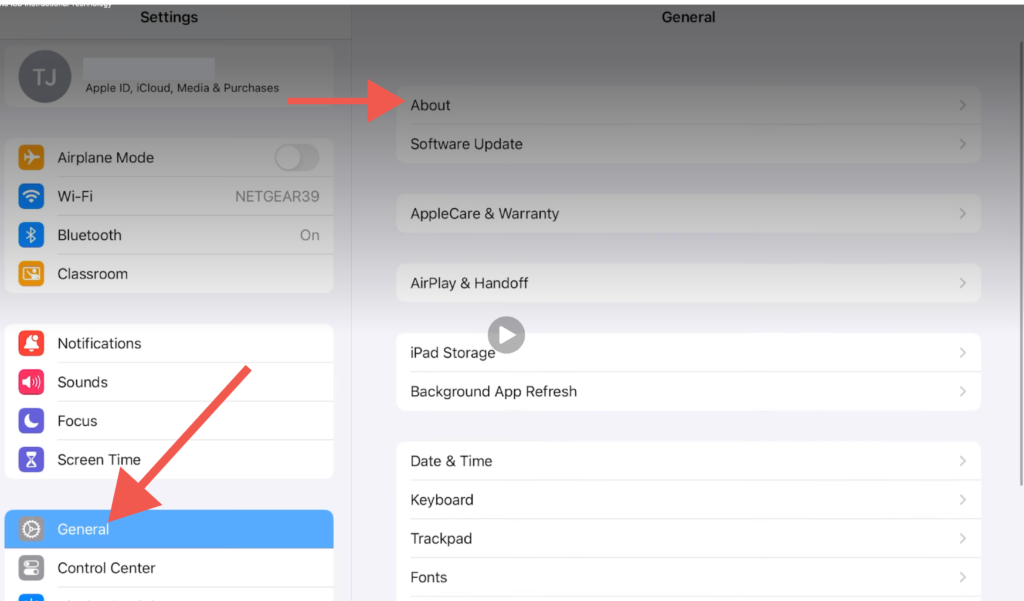Select the Airplane Mode icon

coord(31,157)
